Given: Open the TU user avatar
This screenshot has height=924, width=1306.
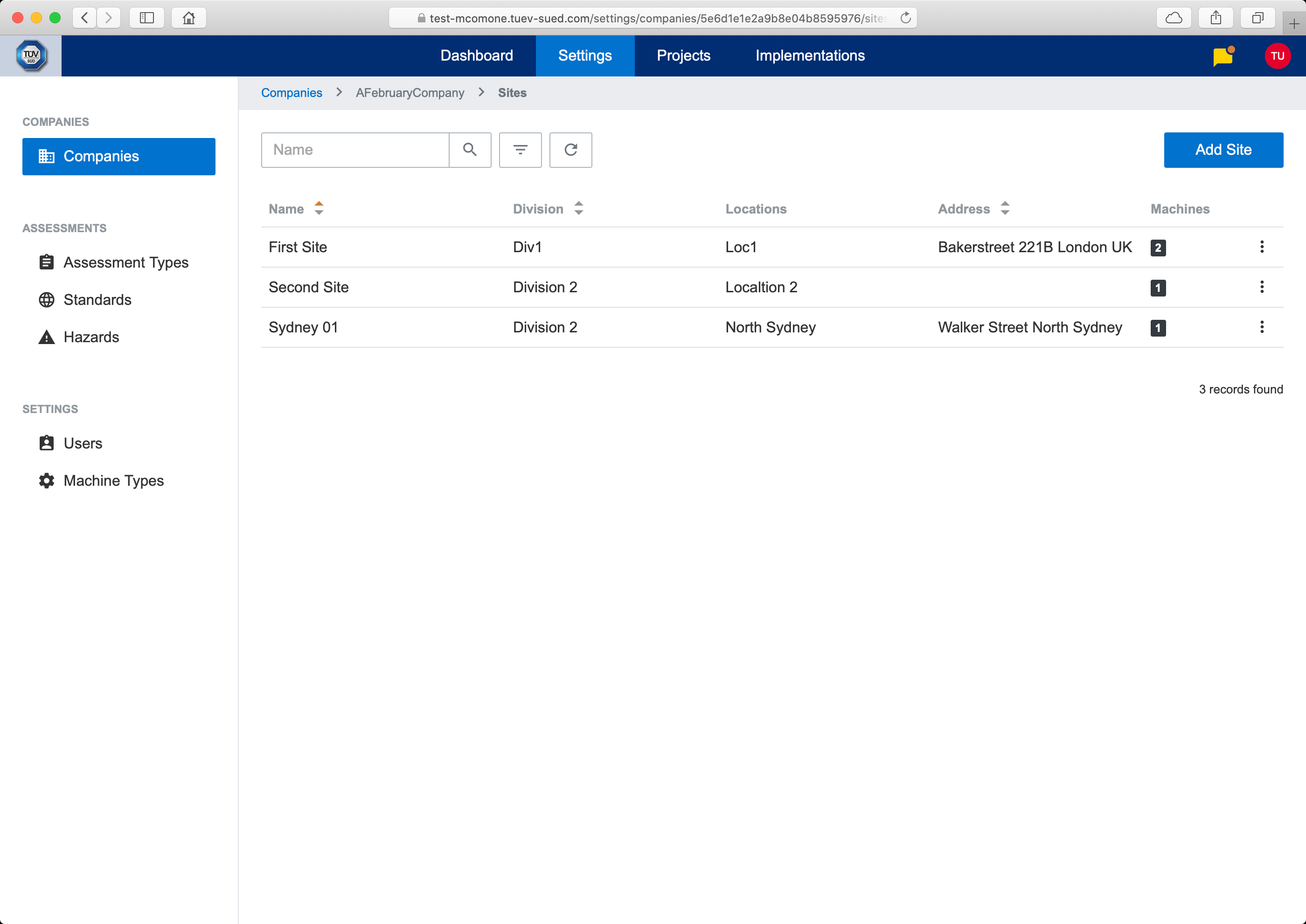Looking at the screenshot, I should [1277, 56].
